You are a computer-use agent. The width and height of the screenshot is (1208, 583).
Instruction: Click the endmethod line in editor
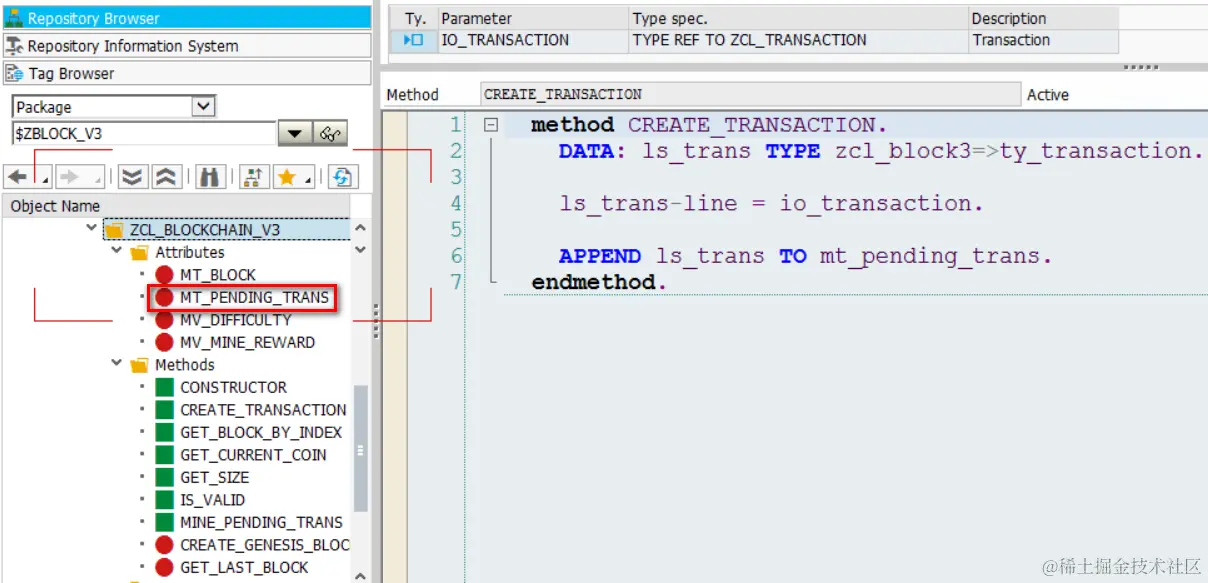598,283
